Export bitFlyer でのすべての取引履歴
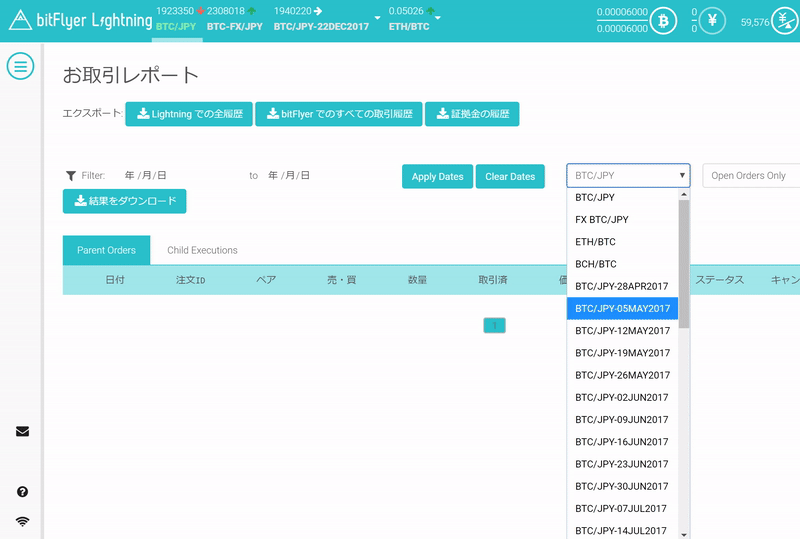Viewport: 800px width, 539px height. tap(339, 114)
